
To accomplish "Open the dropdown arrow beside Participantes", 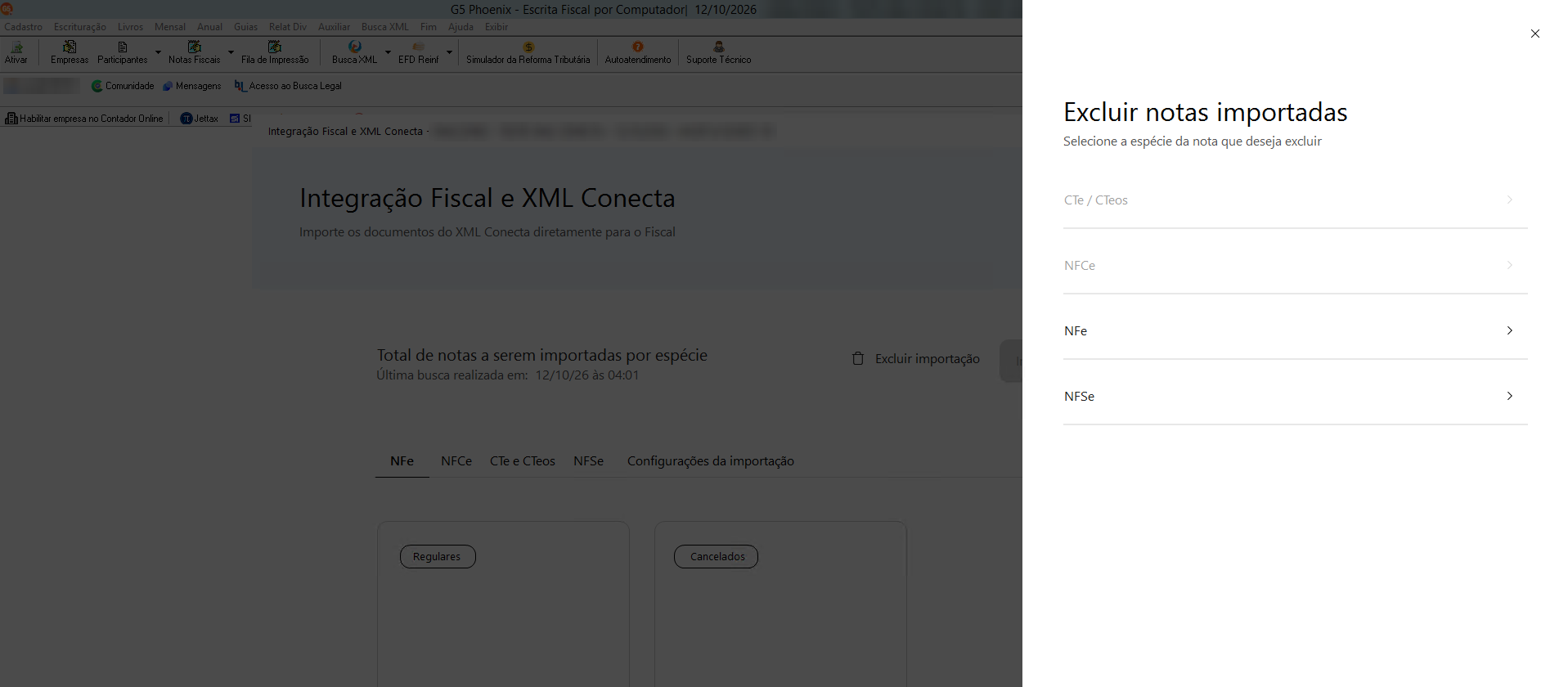I will point(158,52).
